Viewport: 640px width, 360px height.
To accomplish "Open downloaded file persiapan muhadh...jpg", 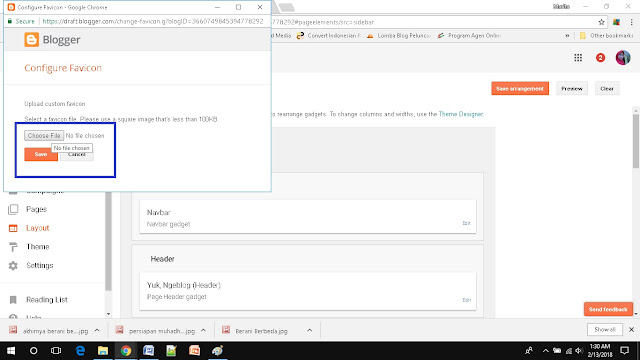I will pyautogui.click(x=155, y=331).
